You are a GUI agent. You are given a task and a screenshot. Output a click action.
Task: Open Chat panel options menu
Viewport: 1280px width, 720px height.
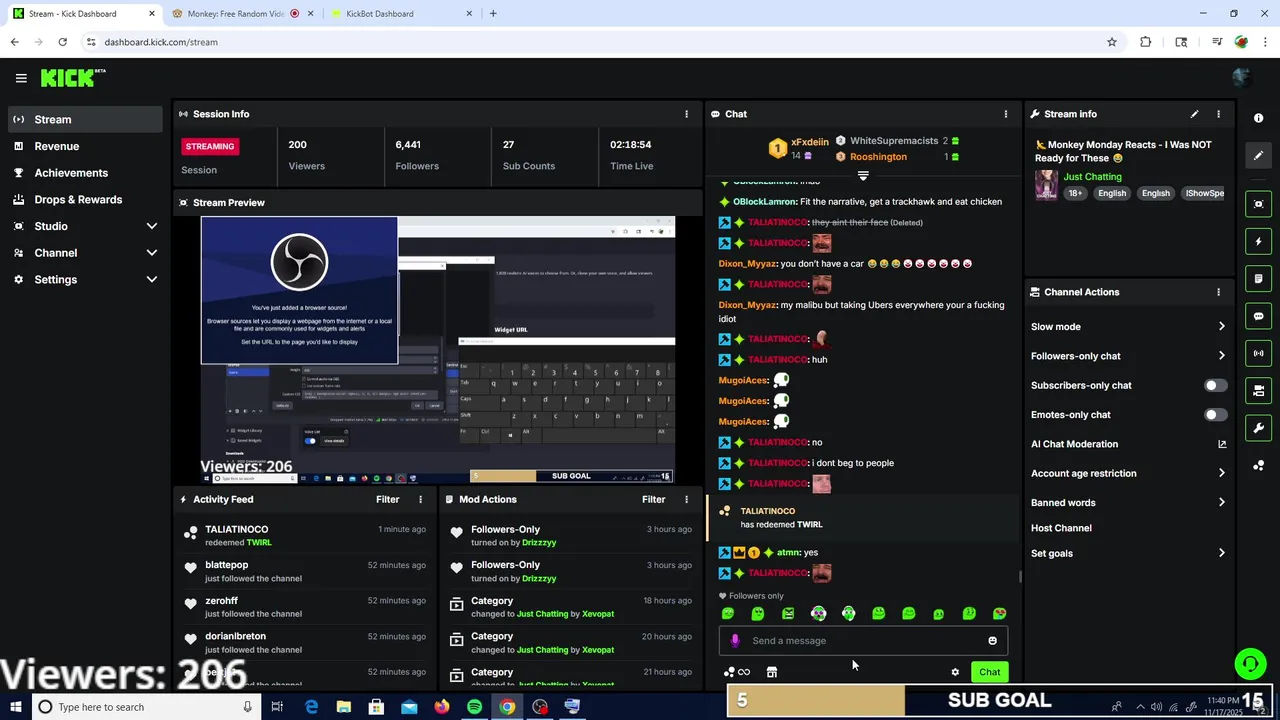point(1005,114)
